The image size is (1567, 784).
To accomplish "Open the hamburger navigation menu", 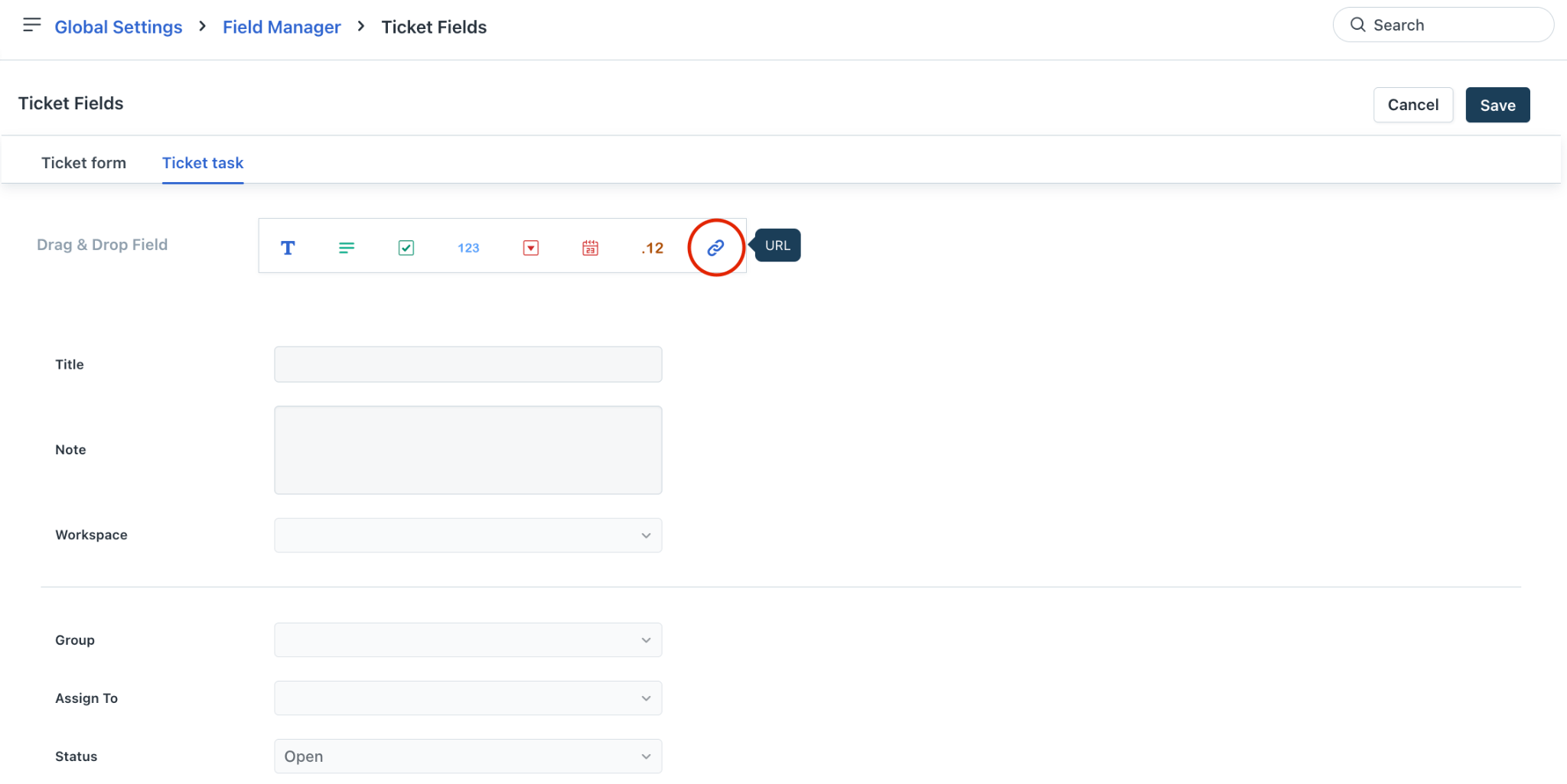I will pos(31,25).
